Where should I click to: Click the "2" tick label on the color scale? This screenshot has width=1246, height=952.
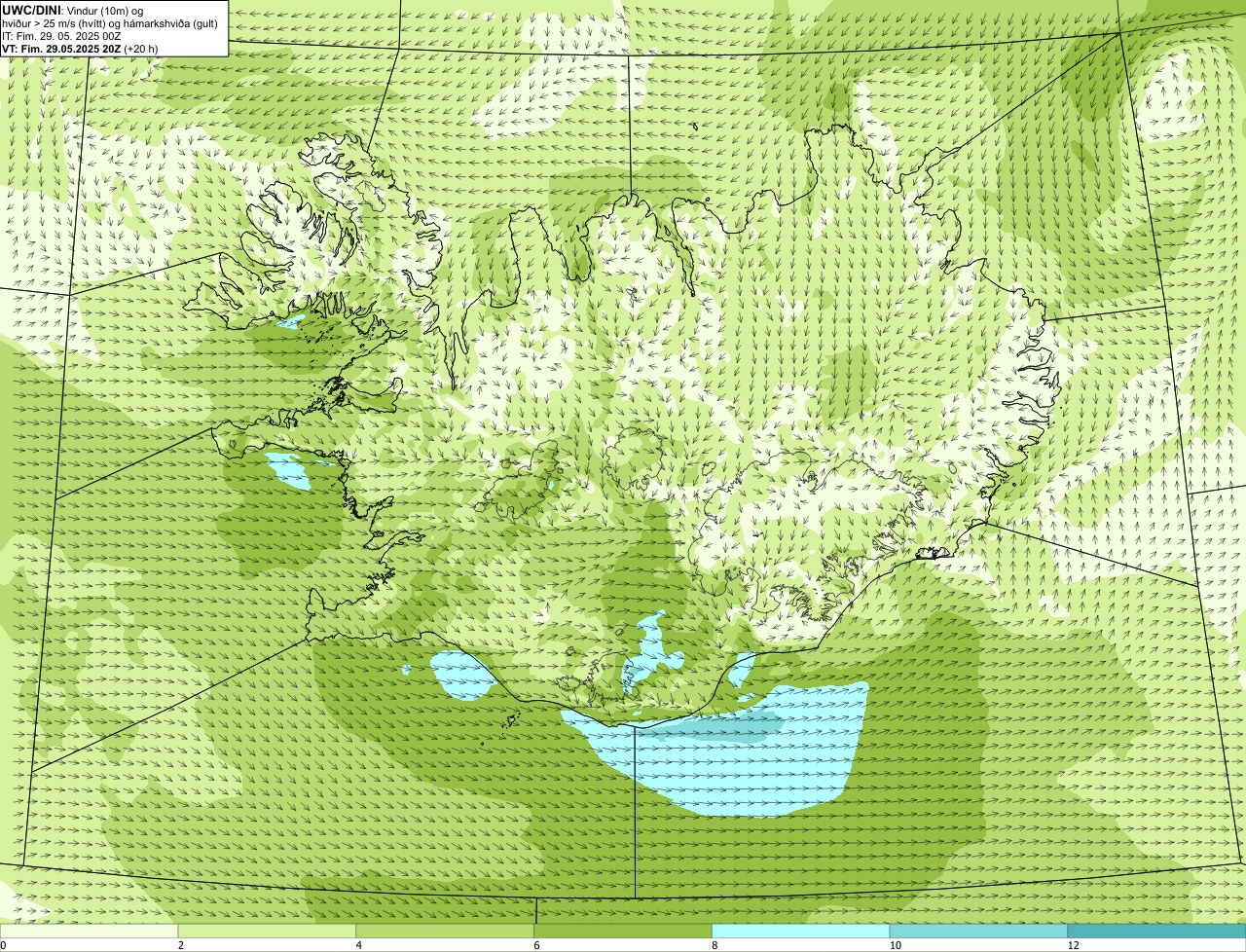180,945
